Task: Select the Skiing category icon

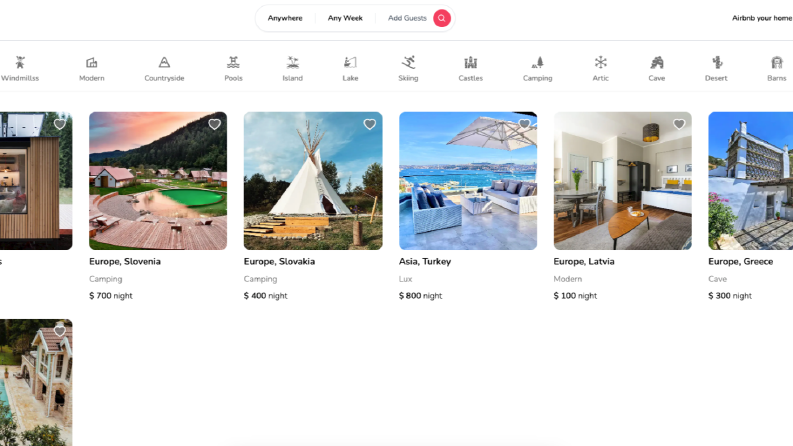Action: [408, 63]
